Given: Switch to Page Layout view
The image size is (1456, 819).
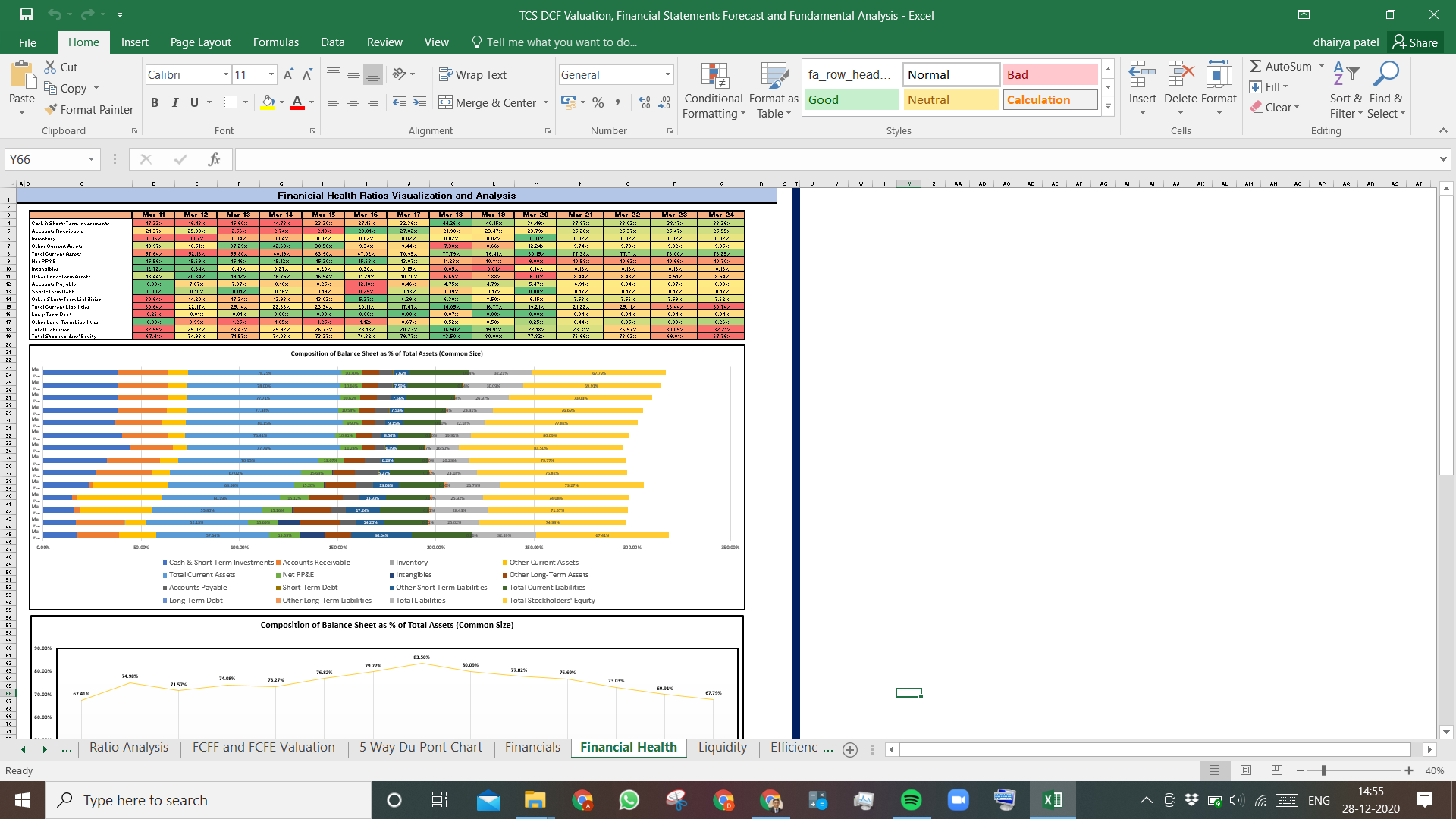Looking at the screenshot, I should [1245, 770].
